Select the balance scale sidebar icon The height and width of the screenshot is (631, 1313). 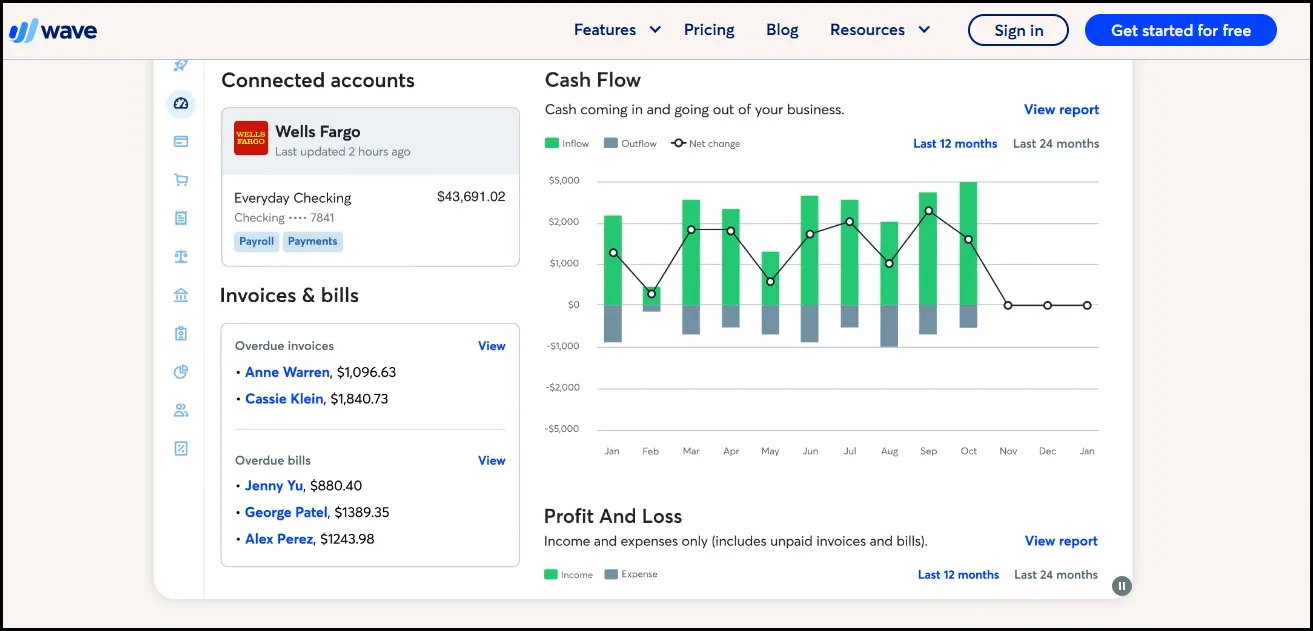point(180,256)
